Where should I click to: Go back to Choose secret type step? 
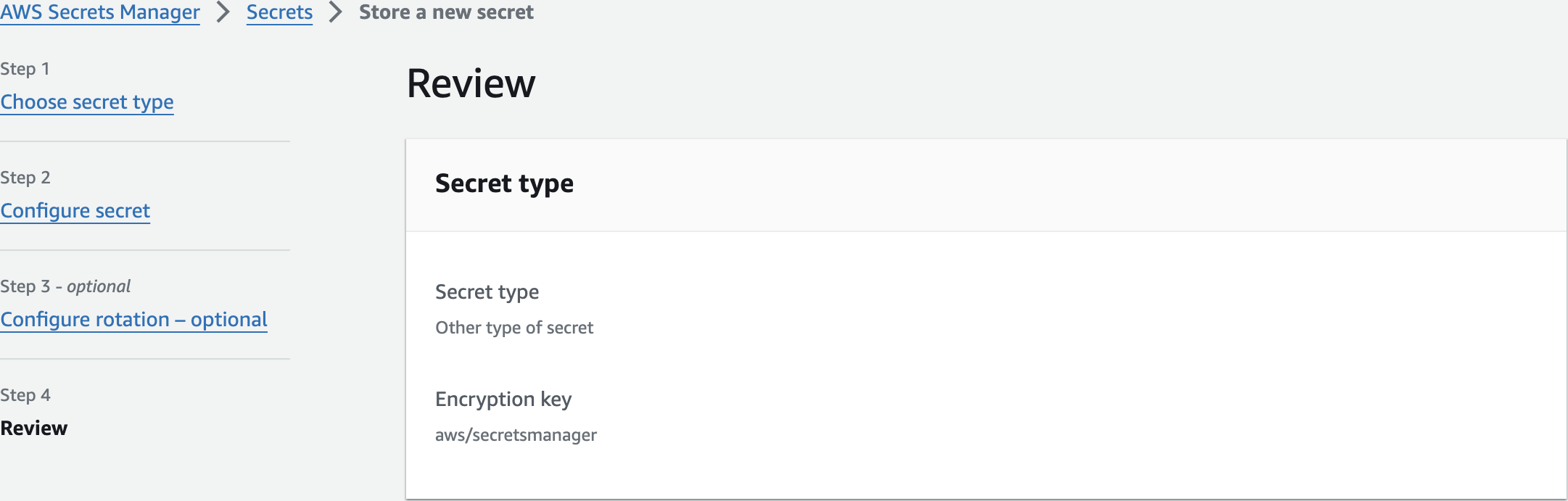click(x=87, y=102)
